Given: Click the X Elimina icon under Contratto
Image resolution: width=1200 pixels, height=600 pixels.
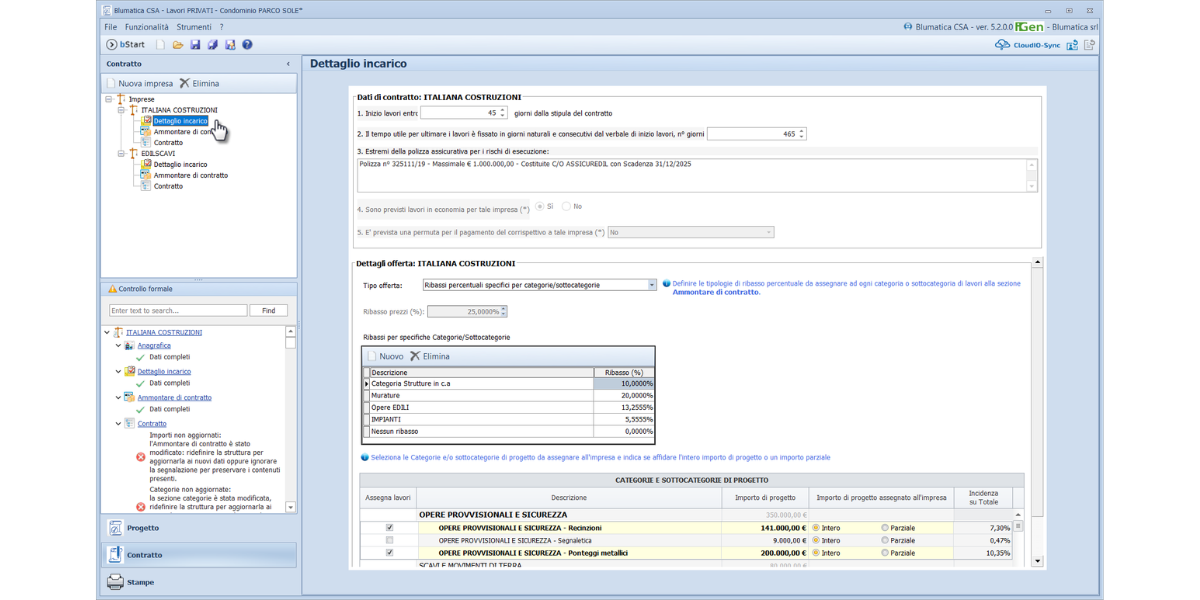Looking at the screenshot, I should [x=185, y=84].
